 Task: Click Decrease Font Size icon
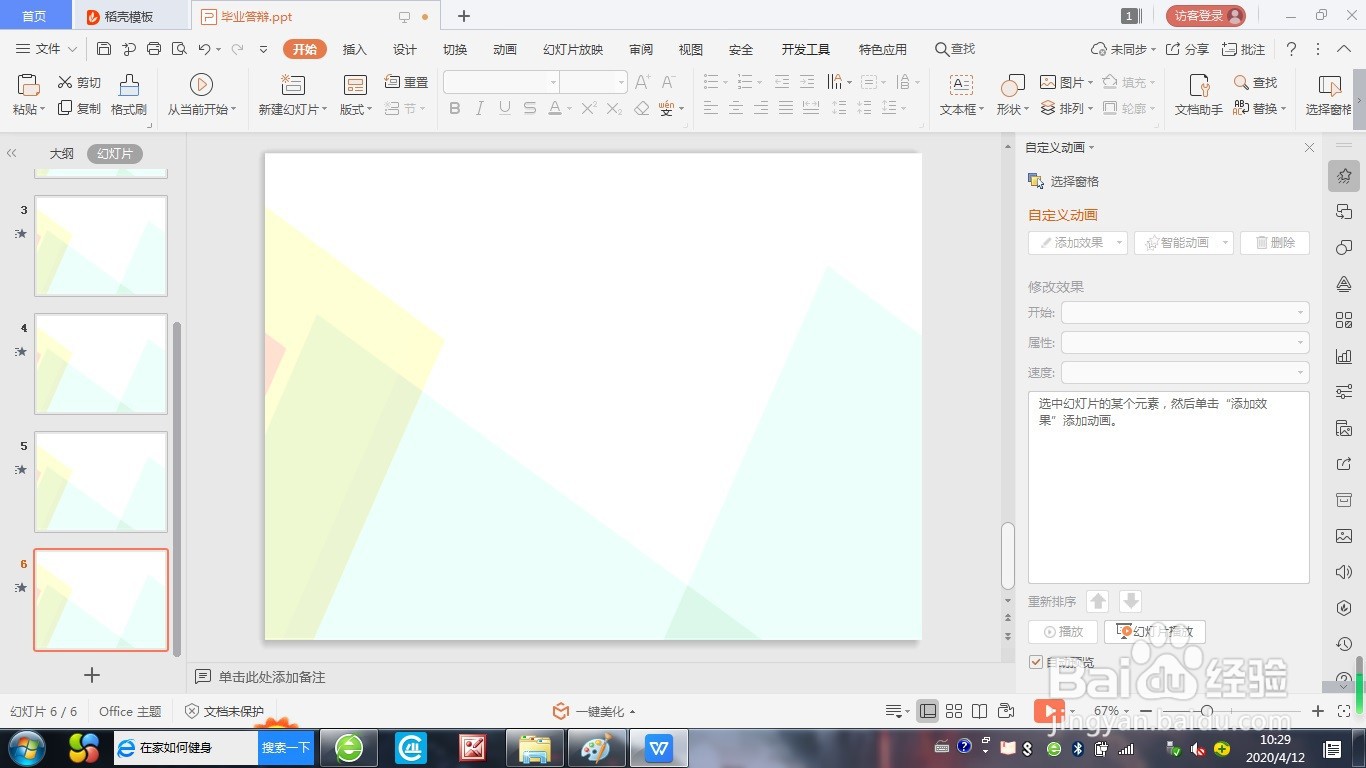tap(669, 82)
